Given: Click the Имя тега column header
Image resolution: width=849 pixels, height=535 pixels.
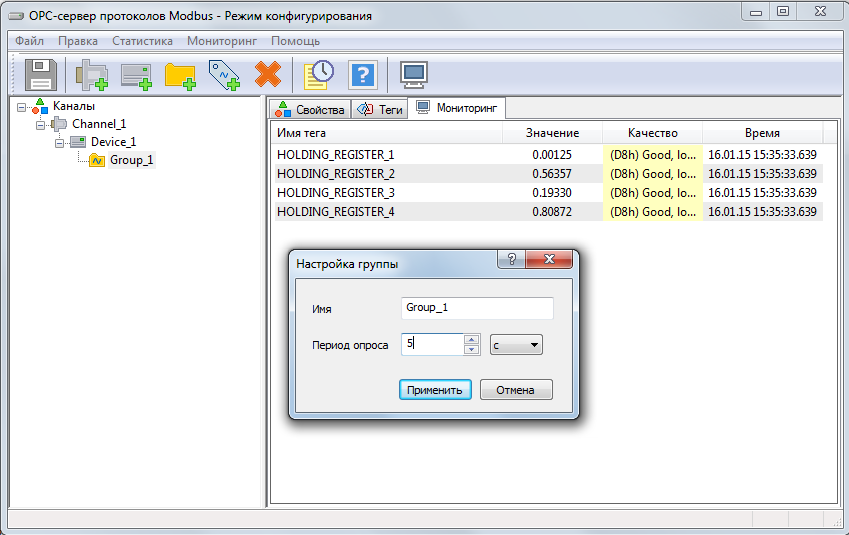Looking at the screenshot, I should click(387, 133).
